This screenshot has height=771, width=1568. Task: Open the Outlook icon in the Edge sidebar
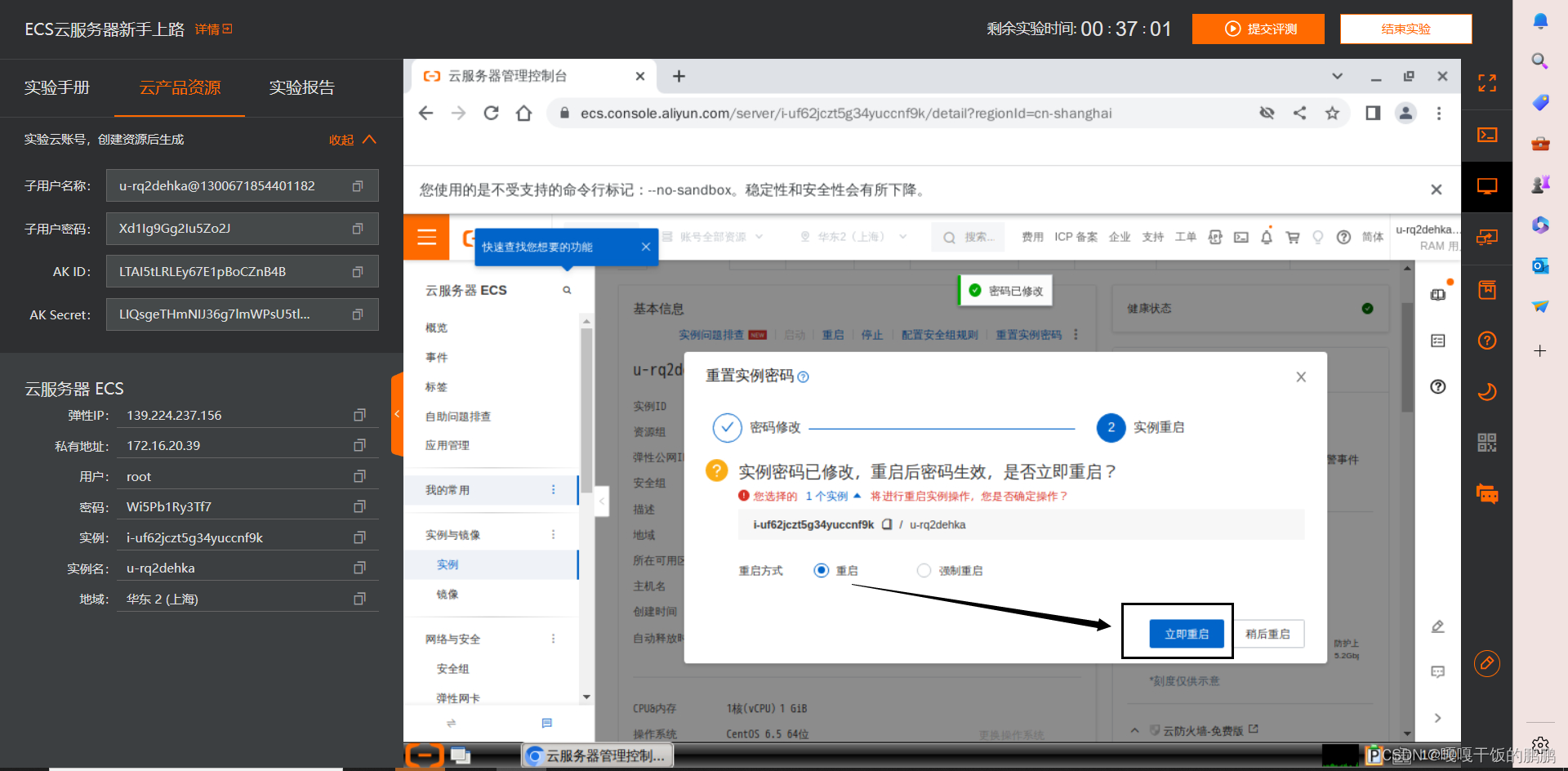1540,265
